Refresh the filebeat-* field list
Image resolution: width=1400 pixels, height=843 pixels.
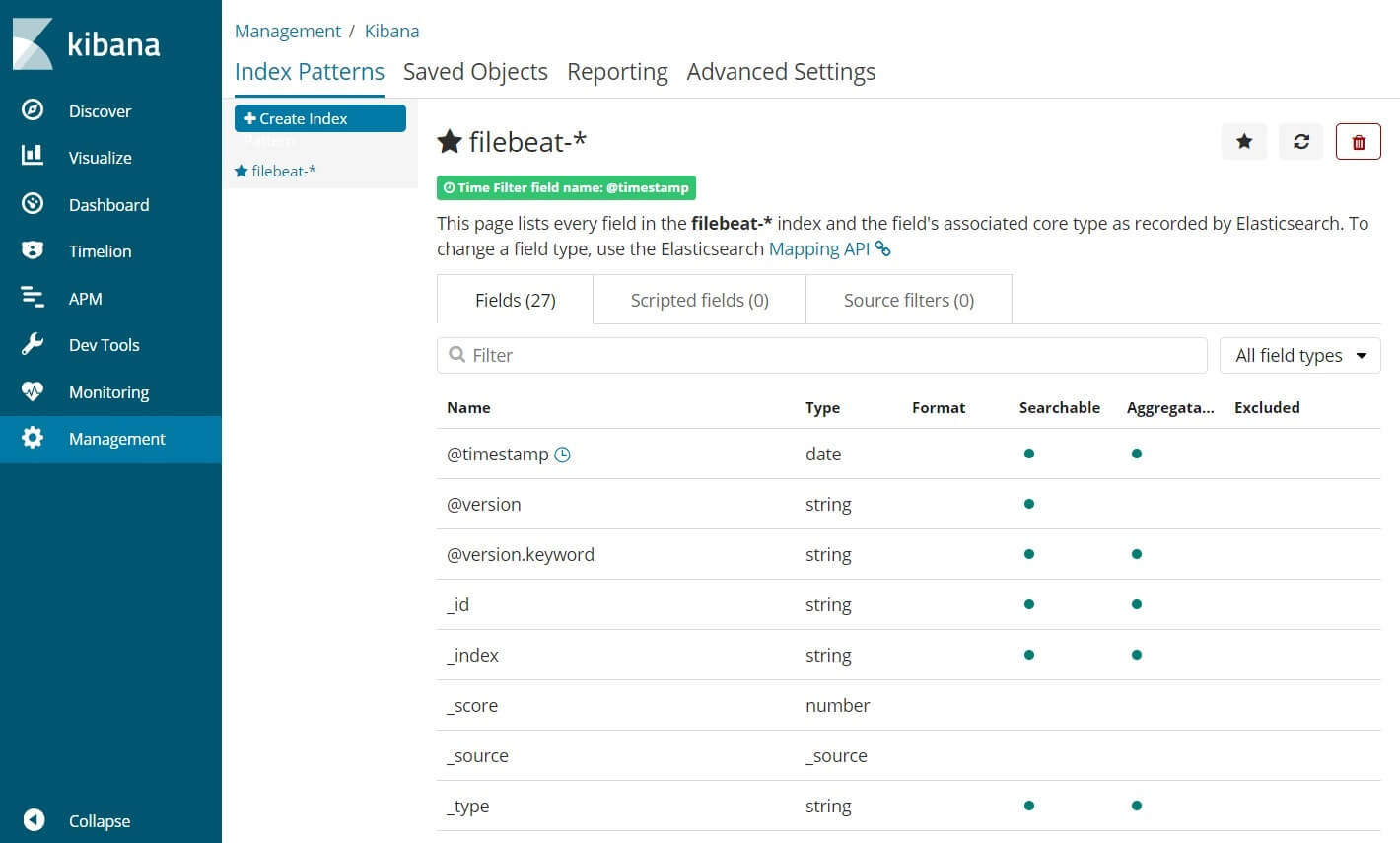click(1300, 141)
